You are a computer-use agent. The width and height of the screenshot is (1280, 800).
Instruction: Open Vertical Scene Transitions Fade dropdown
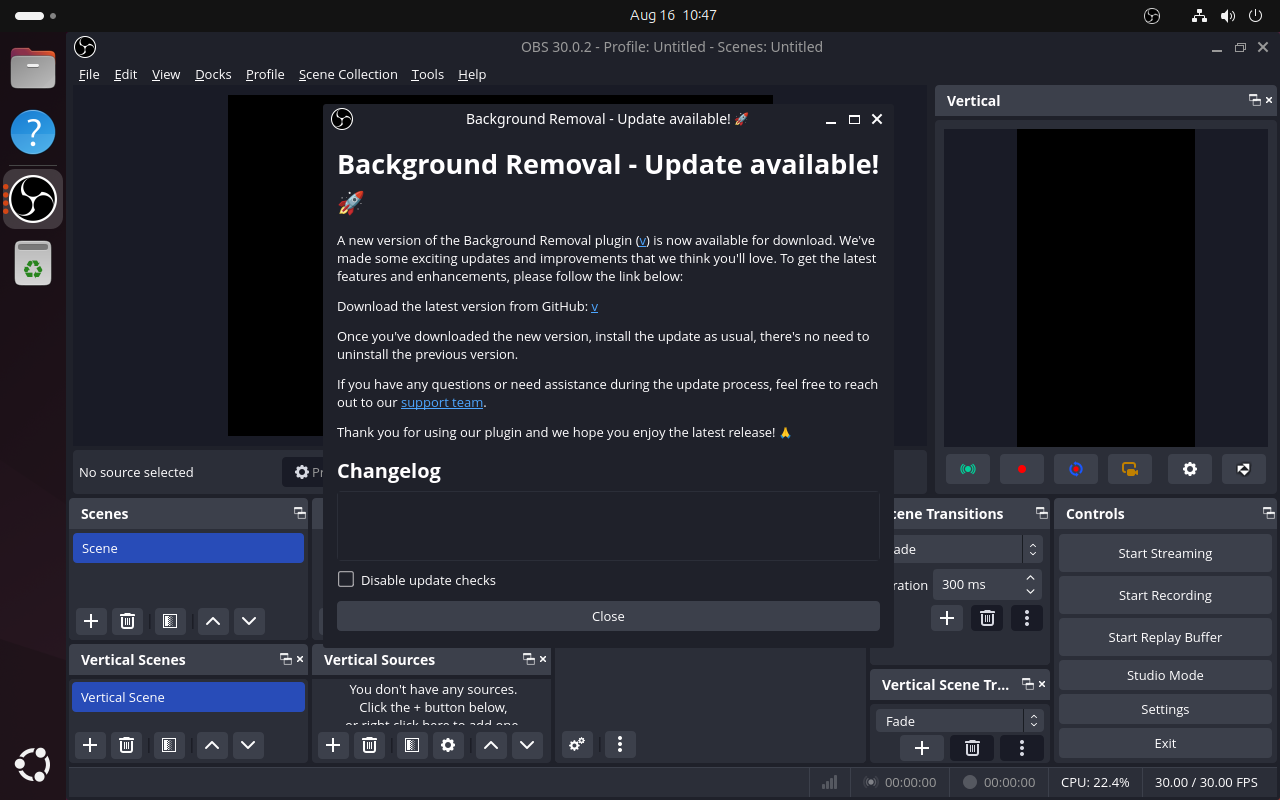(960, 721)
